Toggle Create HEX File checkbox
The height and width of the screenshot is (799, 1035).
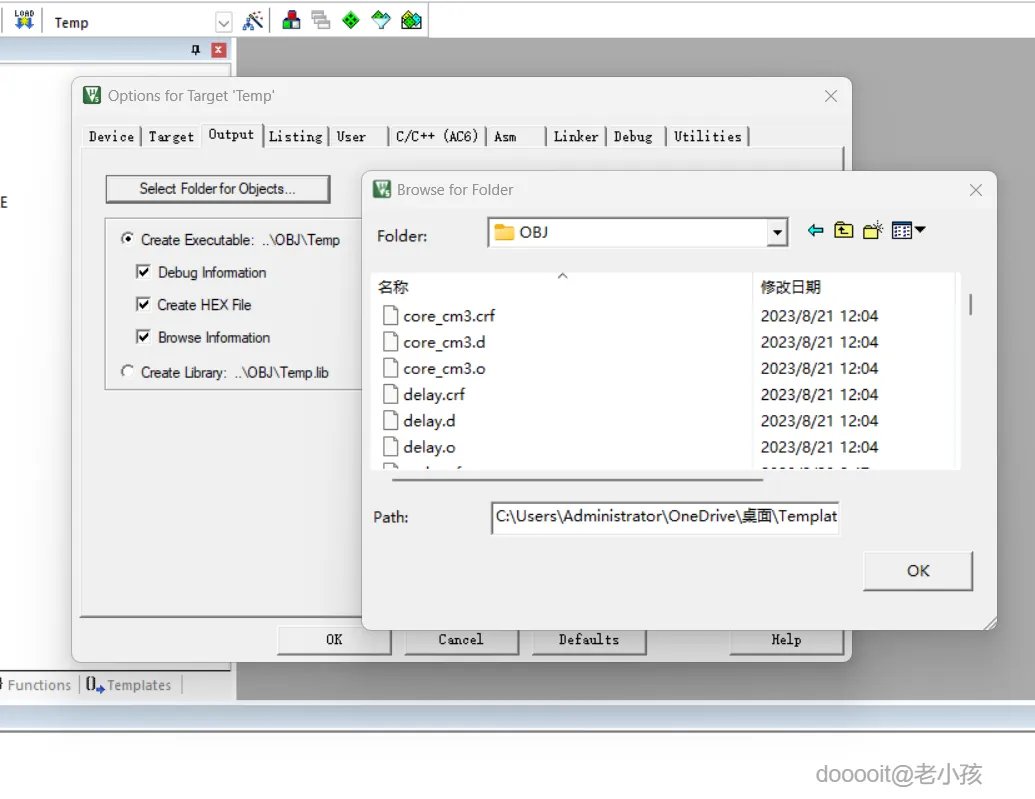coord(143,304)
